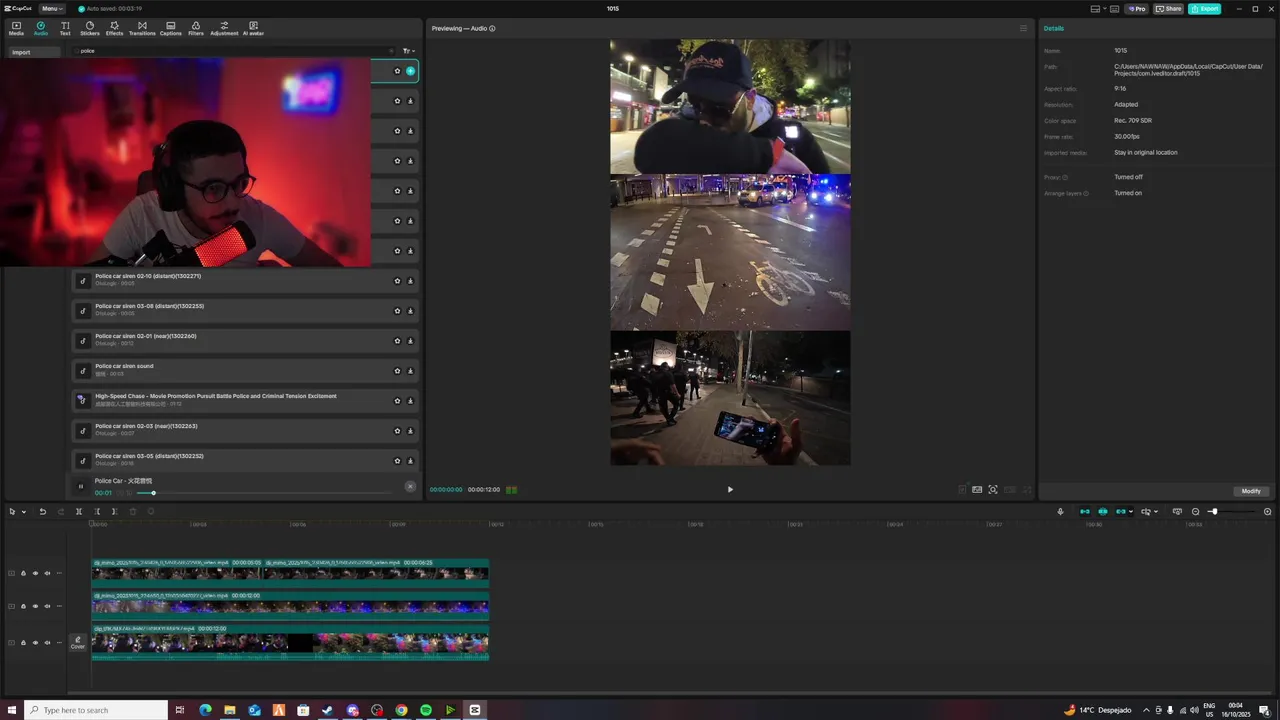The width and height of the screenshot is (1280, 720).
Task: Switch to the Text tab
Action: [65, 28]
